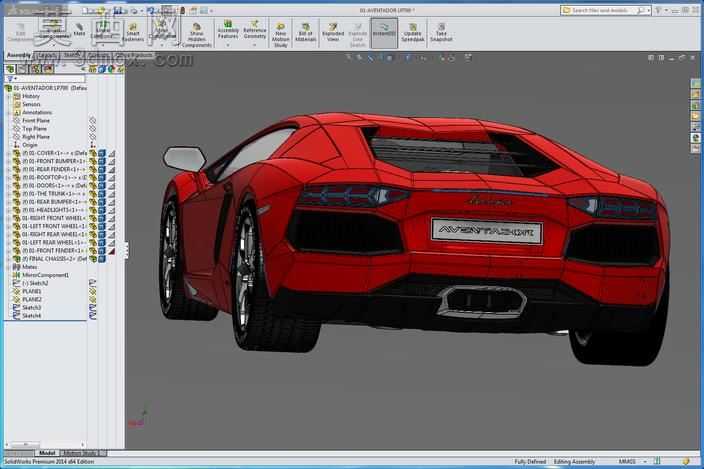The width and height of the screenshot is (704, 469).
Task: Switch to the Sketch tab
Action: (x=72, y=55)
